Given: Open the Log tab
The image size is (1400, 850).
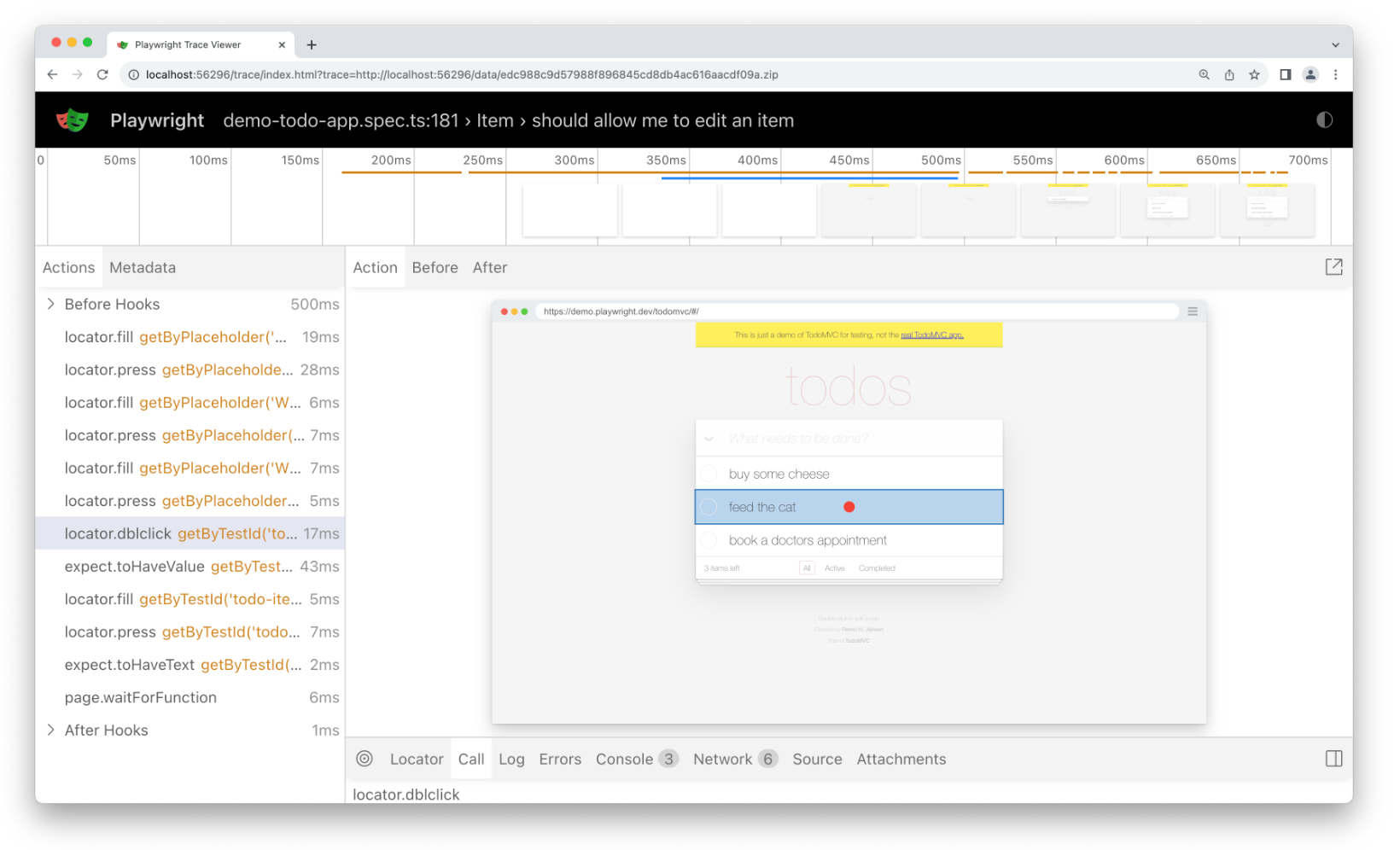Looking at the screenshot, I should tap(511, 759).
